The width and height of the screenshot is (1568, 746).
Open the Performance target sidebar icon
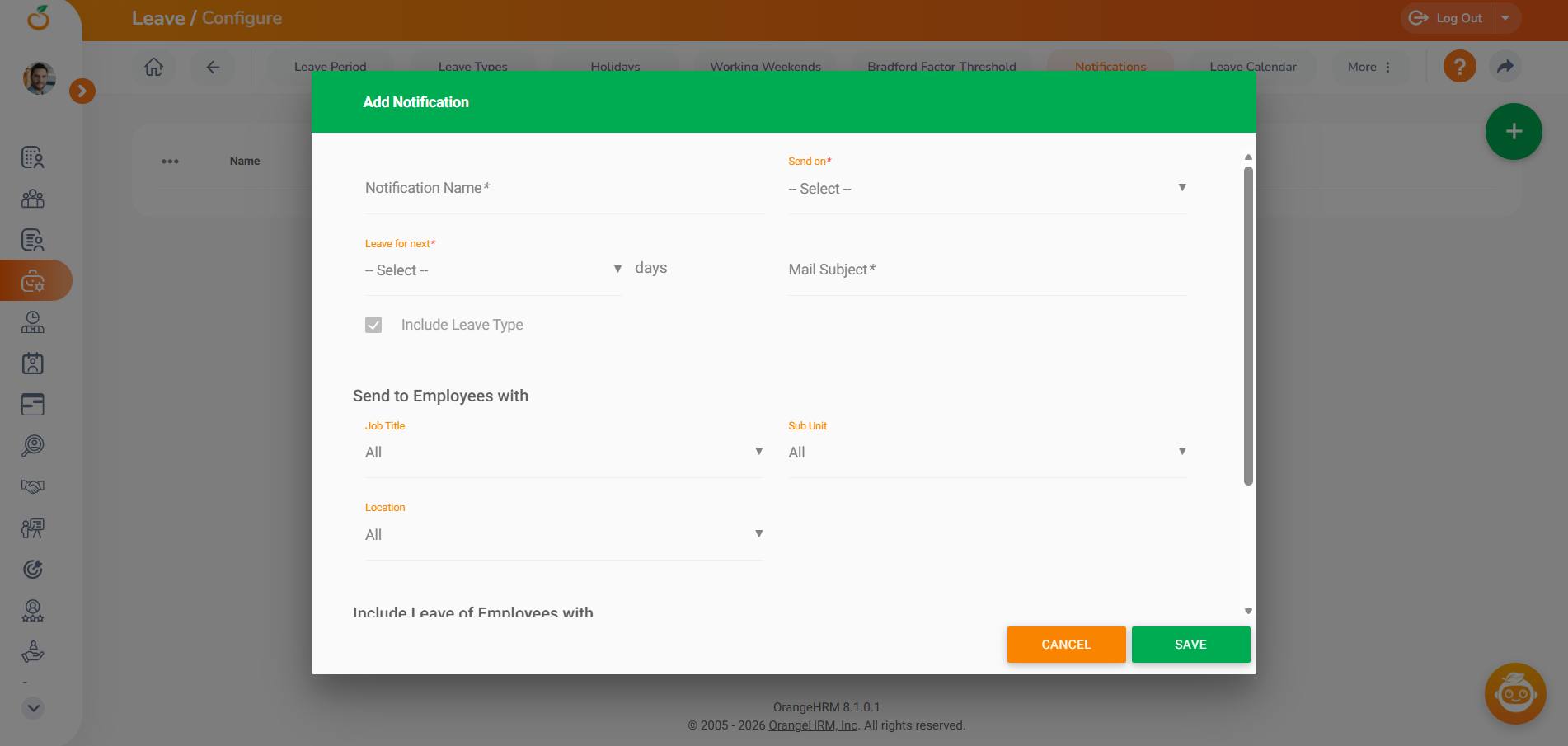pos(33,570)
